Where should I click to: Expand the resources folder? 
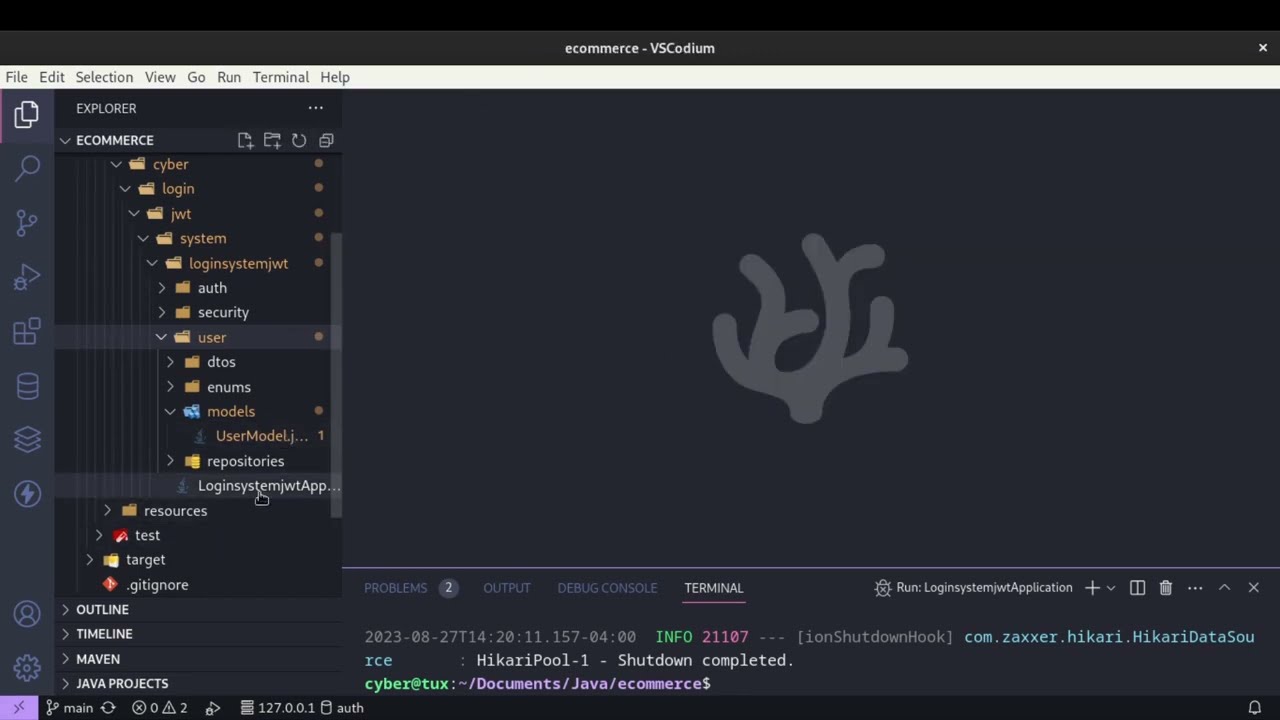coord(198,510)
